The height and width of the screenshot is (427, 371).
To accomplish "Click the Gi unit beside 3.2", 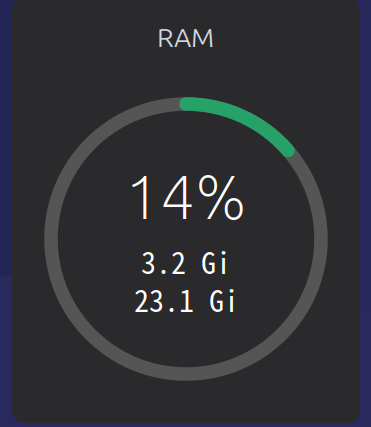I will coord(215,263).
